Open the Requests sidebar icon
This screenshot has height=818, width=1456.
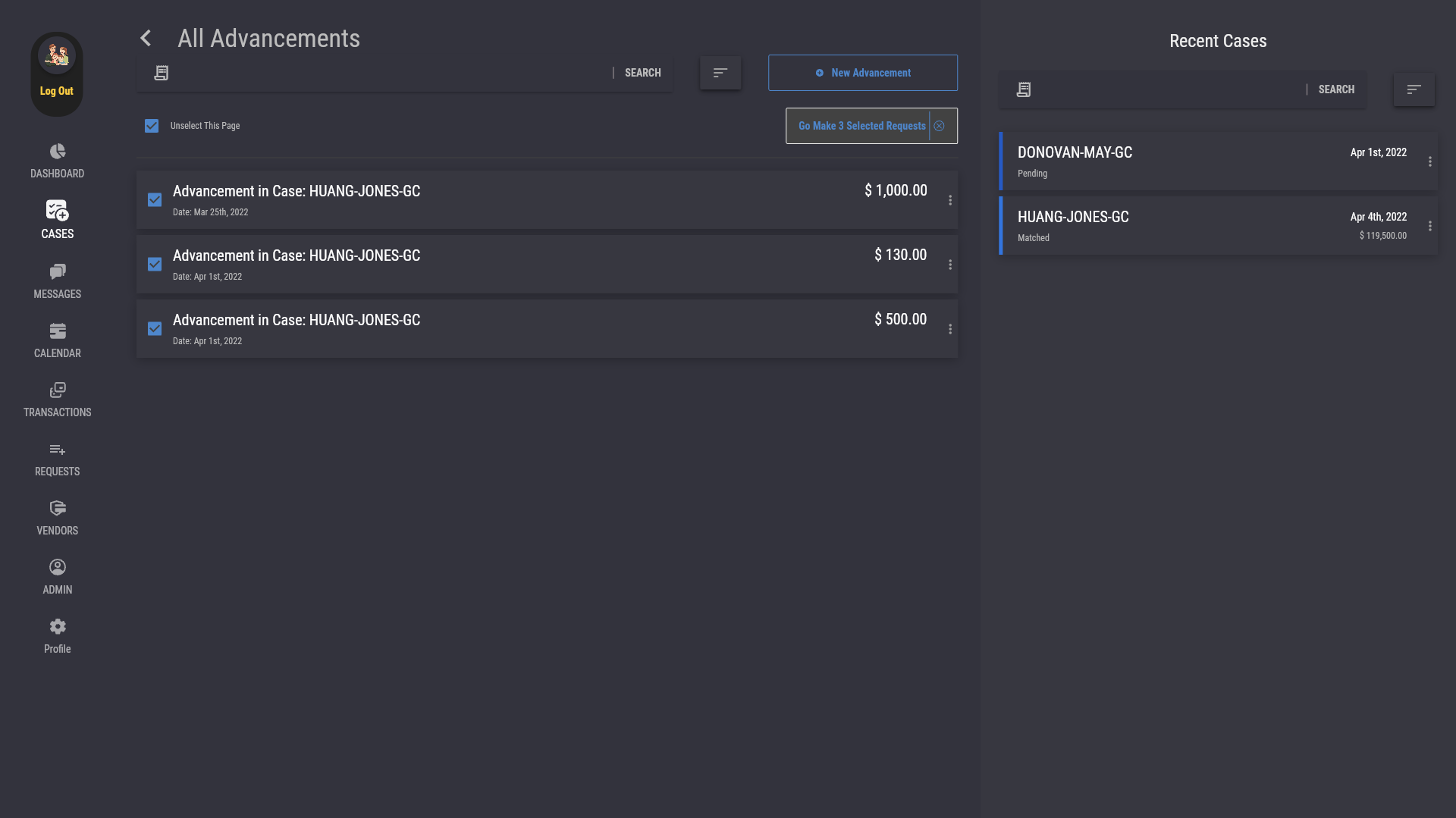coord(58,450)
